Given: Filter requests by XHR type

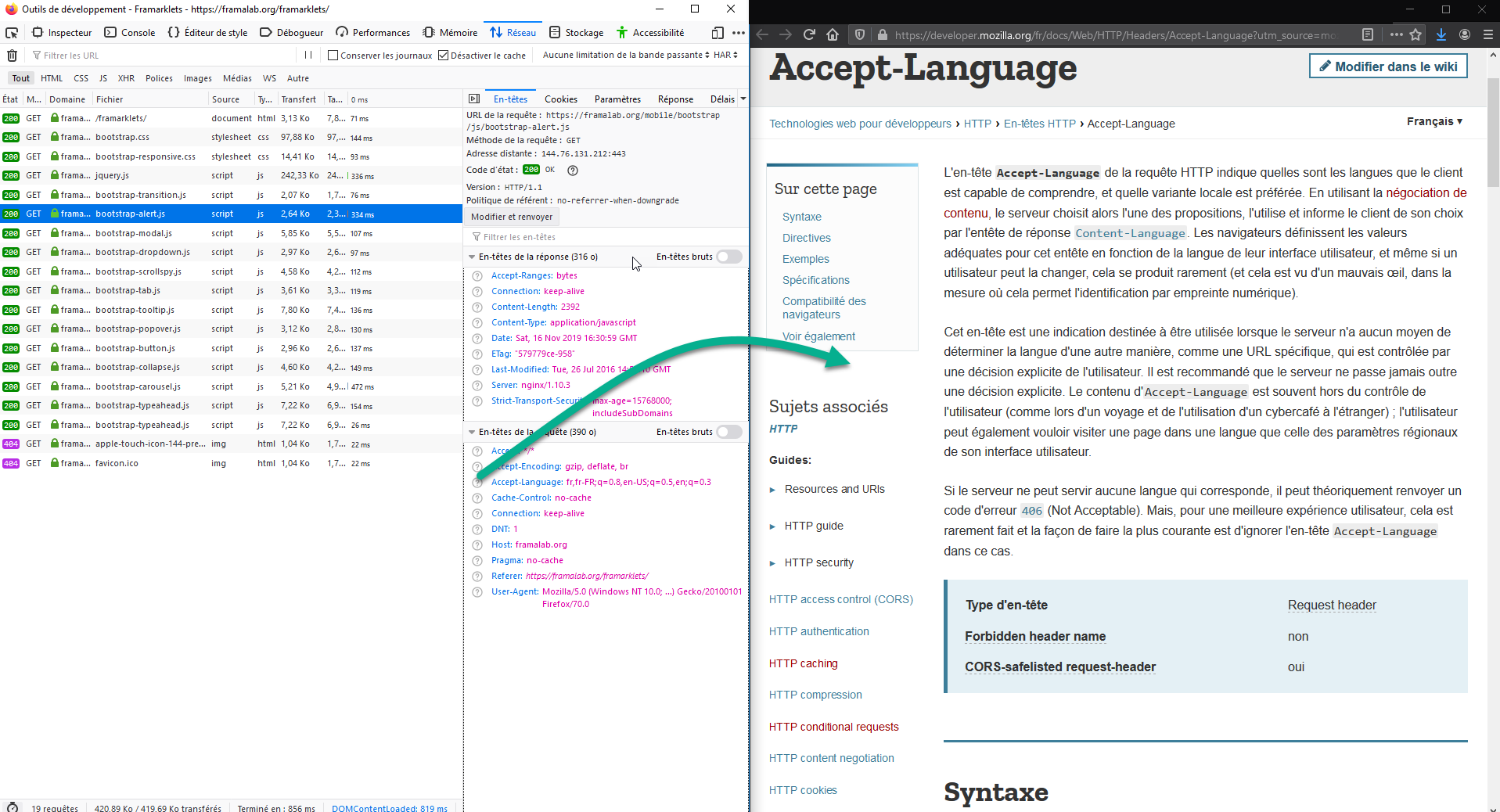Looking at the screenshot, I should pos(126,78).
